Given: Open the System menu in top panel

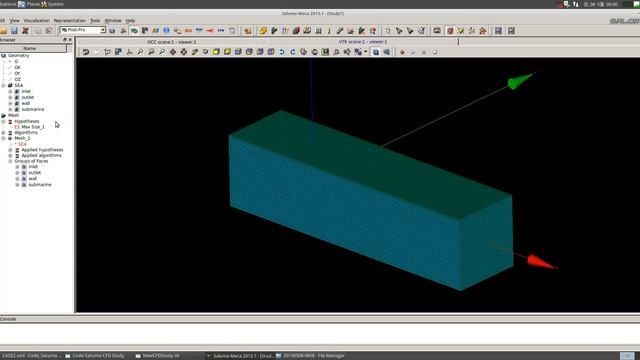Looking at the screenshot, I should 53,4.
